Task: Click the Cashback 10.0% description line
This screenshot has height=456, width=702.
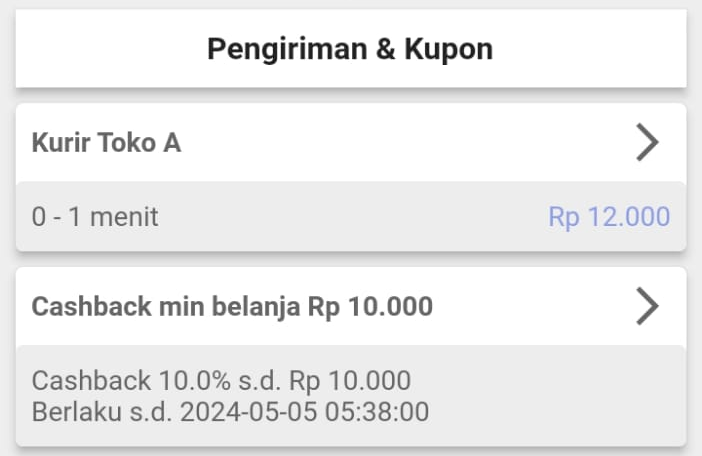Action: pos(221,381)
